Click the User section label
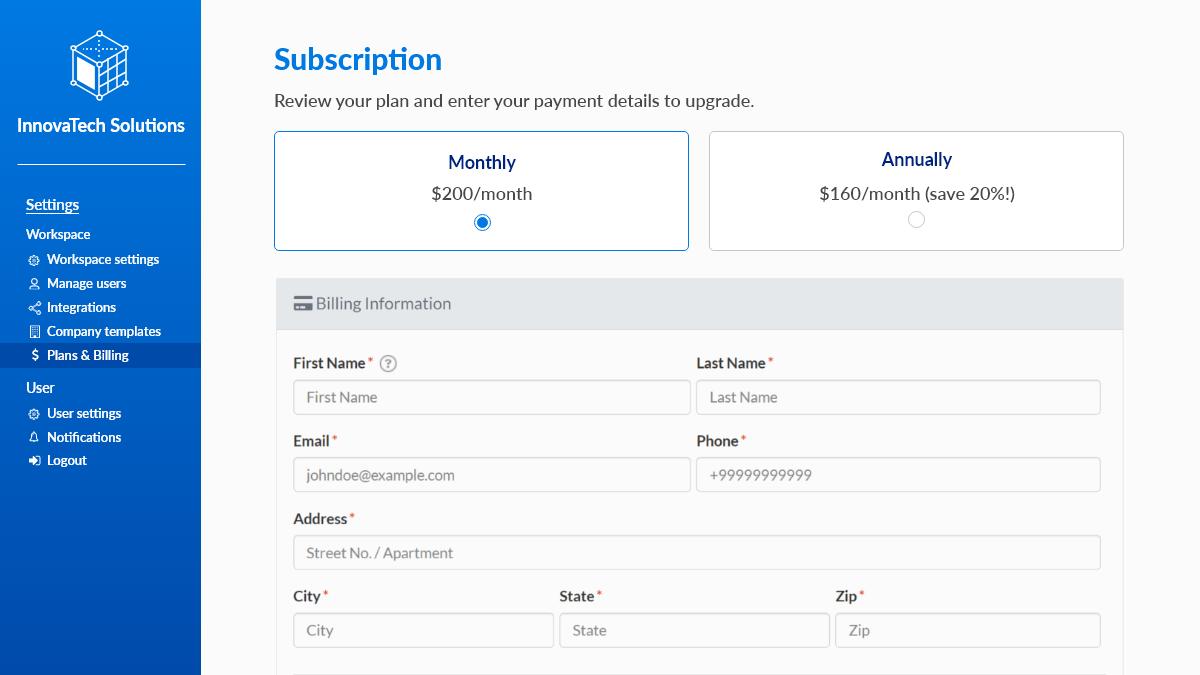This screenshot has height=675, width=1200. coord(40,388)
